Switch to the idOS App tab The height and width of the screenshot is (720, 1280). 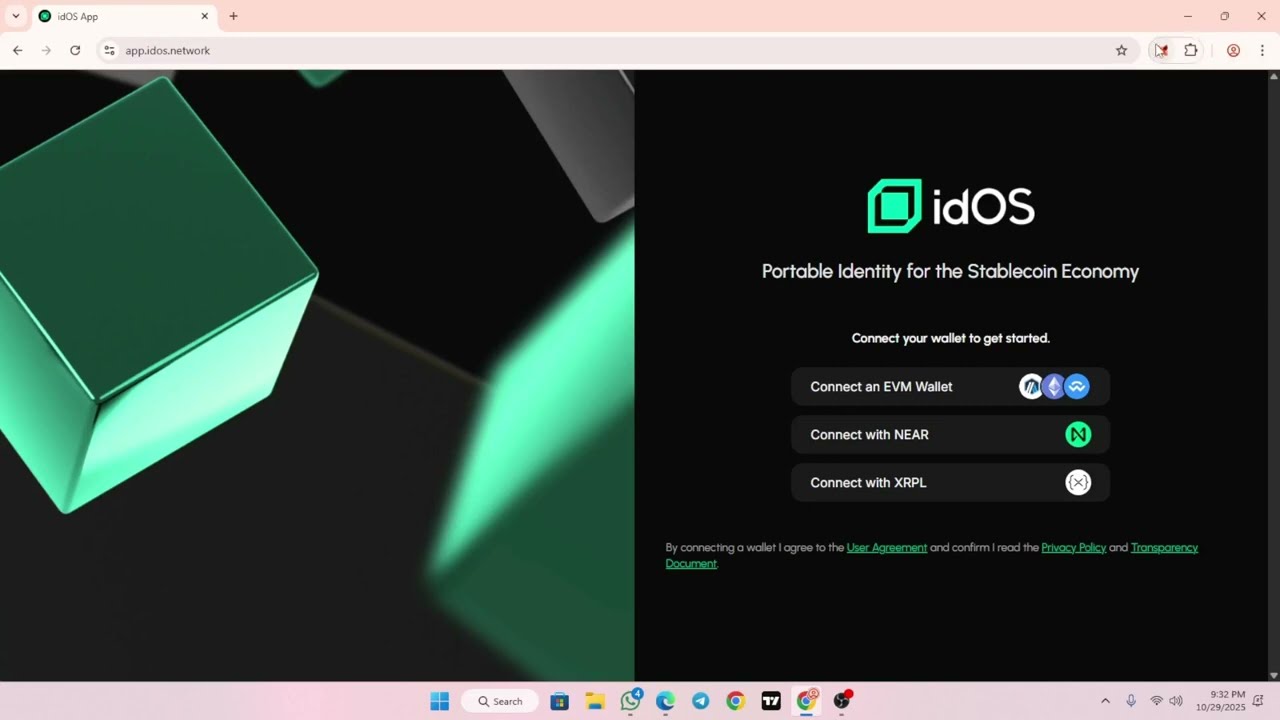click(x=124, y=16)
